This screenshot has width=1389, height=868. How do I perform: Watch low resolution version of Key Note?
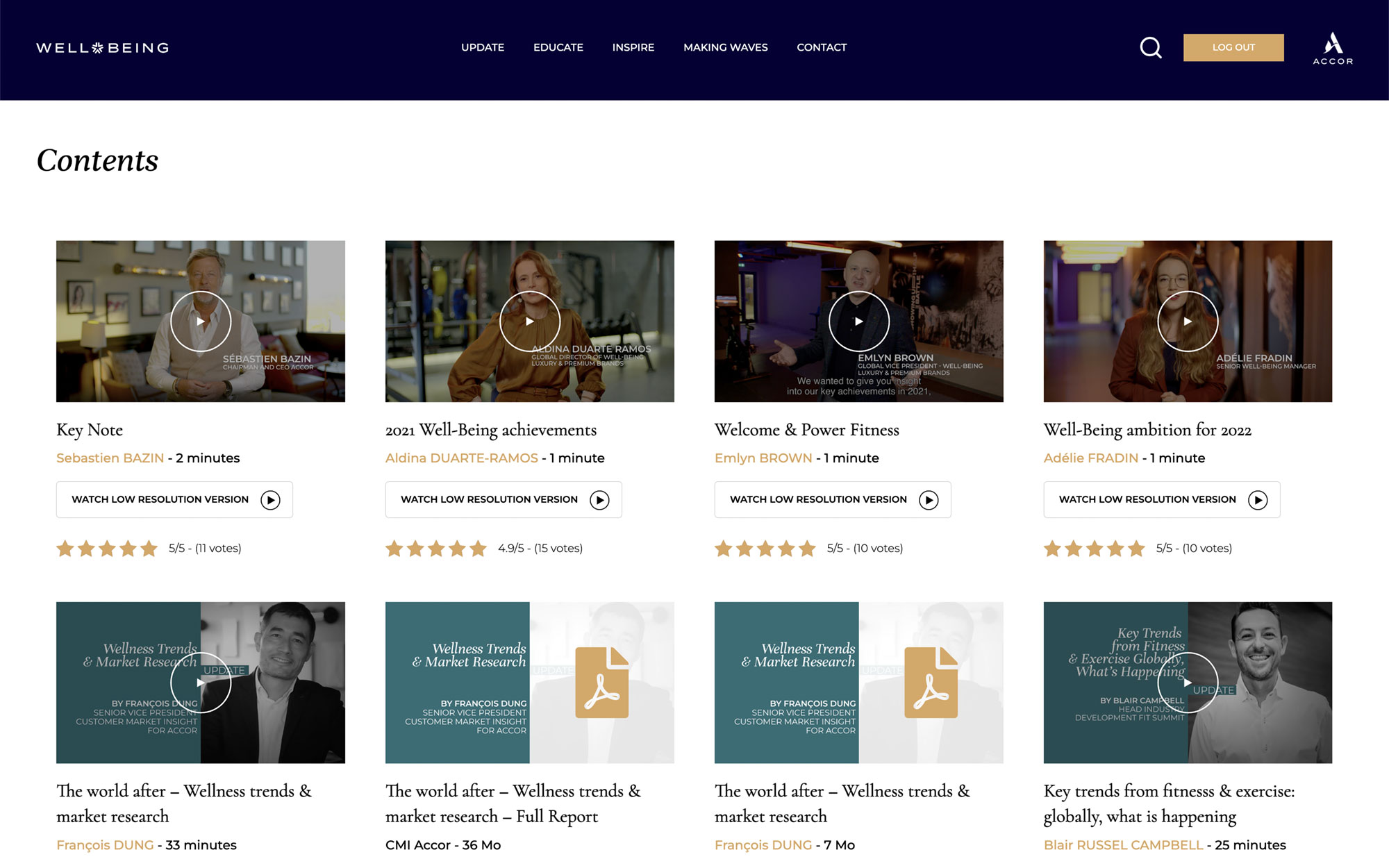point(174,499)
